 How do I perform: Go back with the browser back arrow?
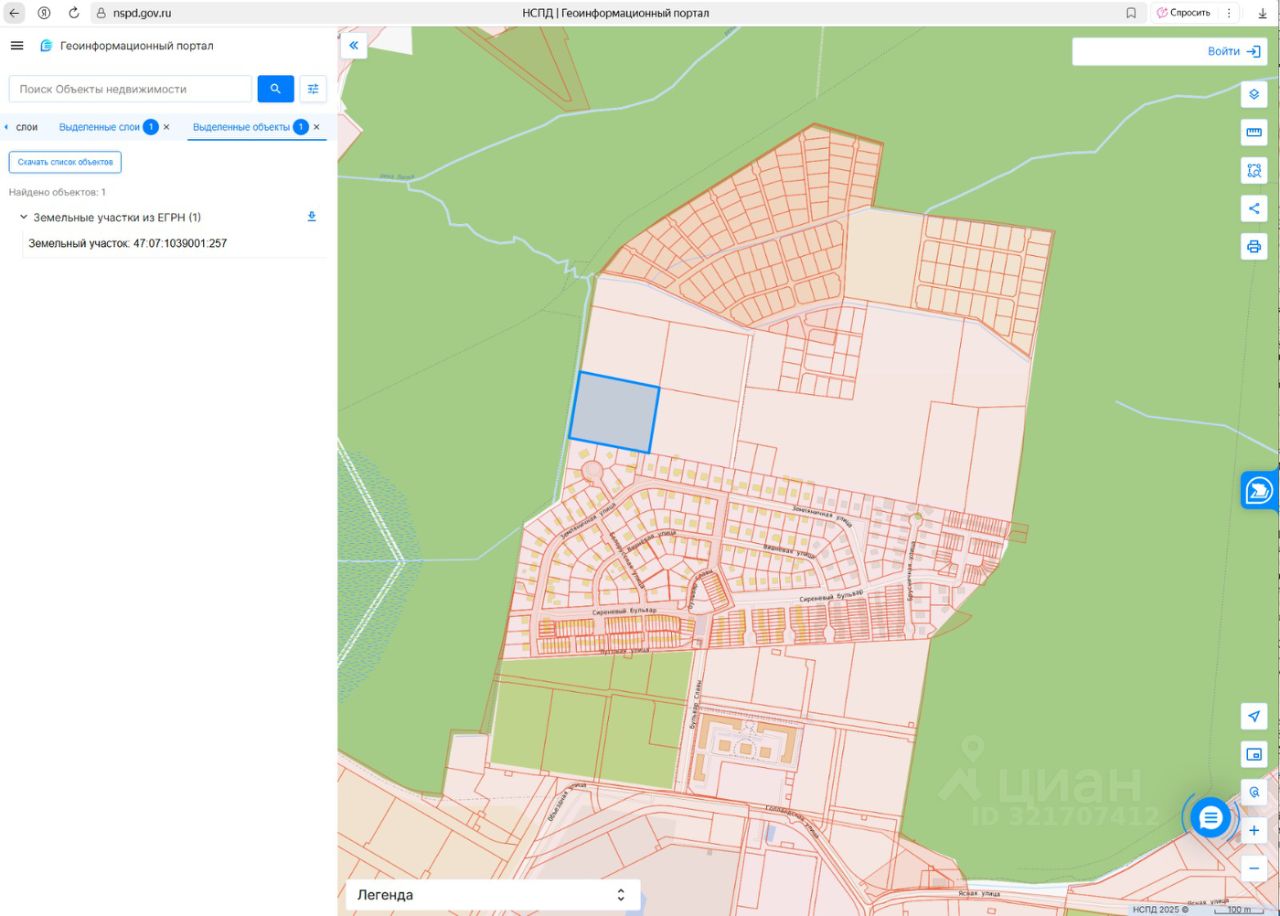click(14, 13)
